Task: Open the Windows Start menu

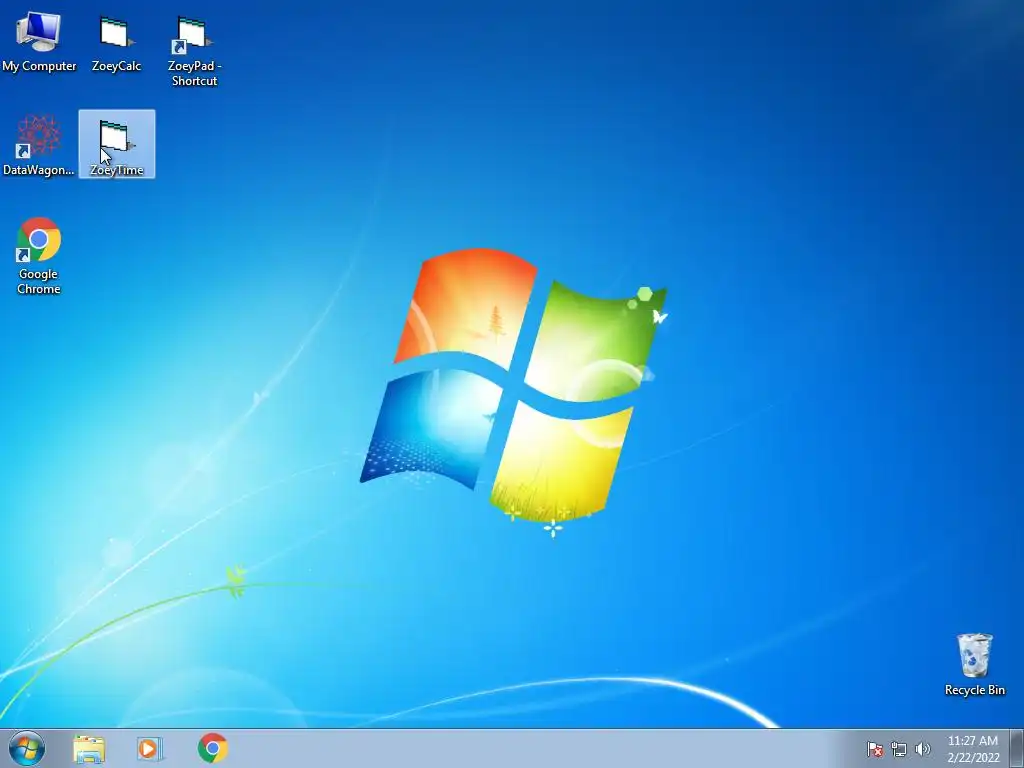Action: click(27, 748)
